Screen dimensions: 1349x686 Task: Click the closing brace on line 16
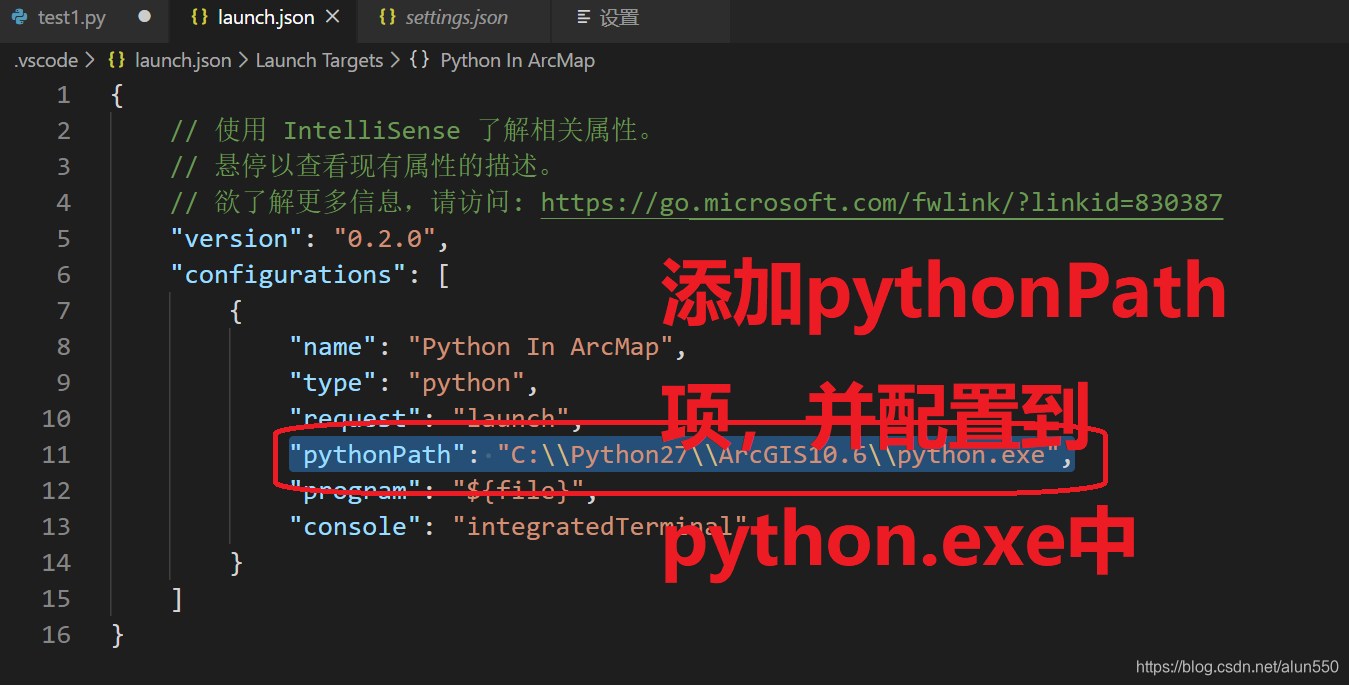118,635
